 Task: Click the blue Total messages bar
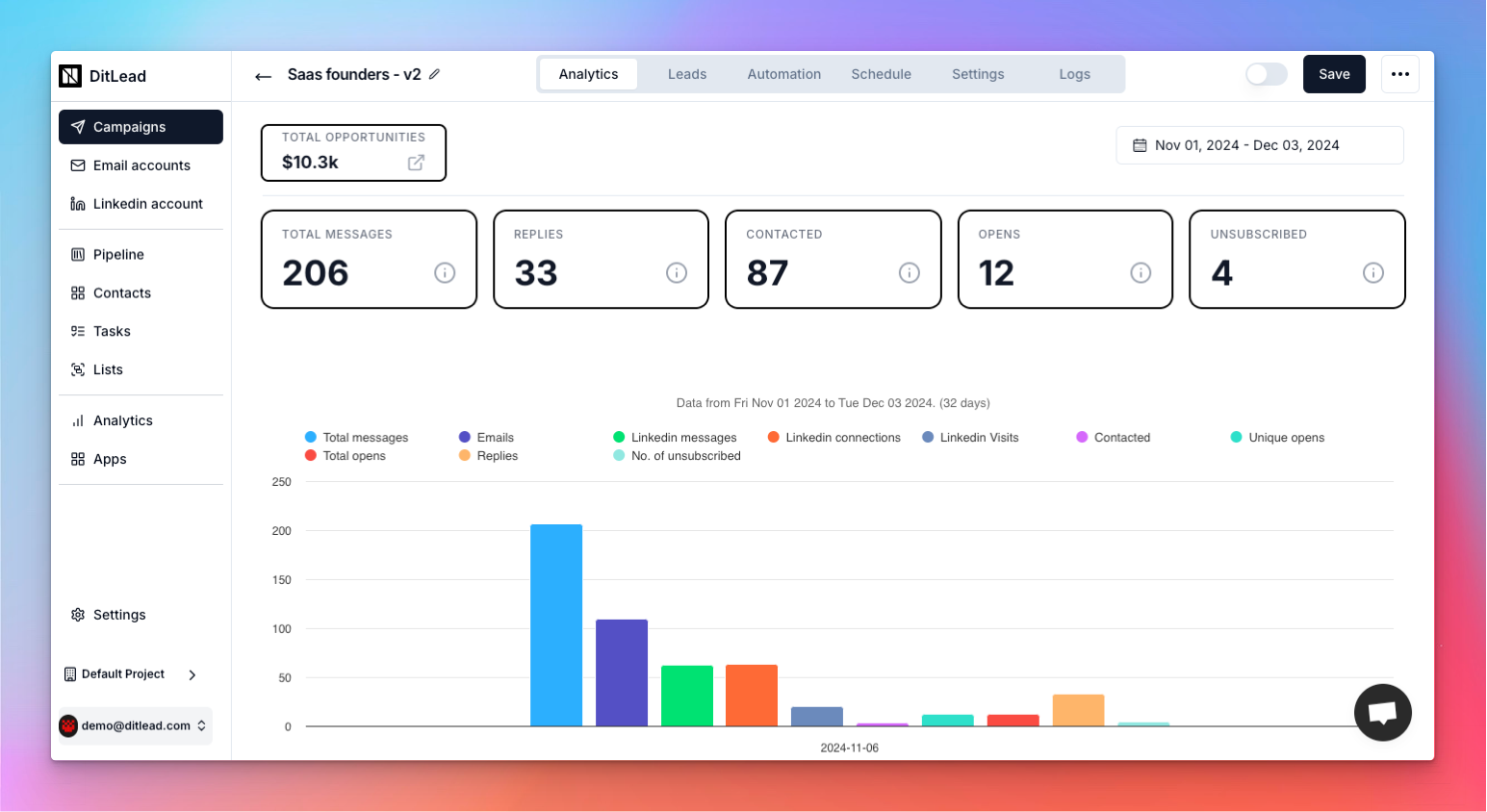(x=556, y=625)
